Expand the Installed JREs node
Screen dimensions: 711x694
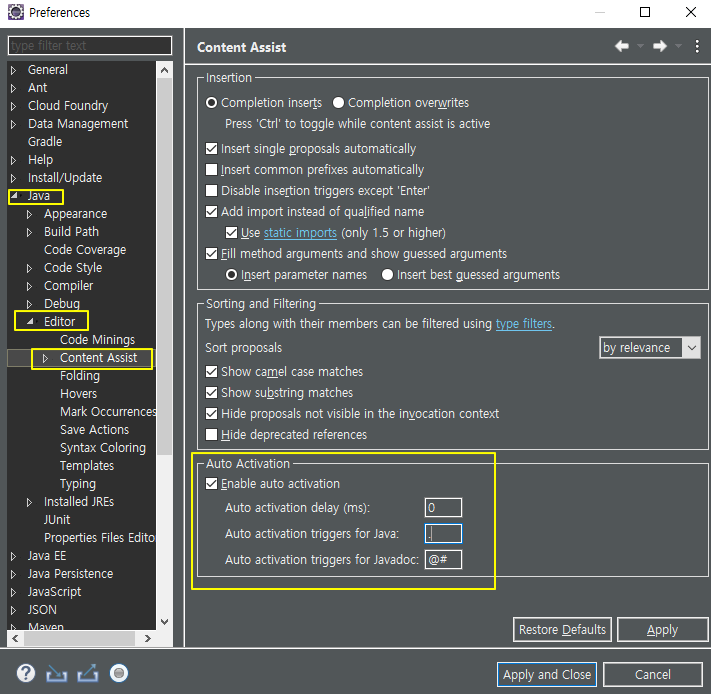click(29, 502)
